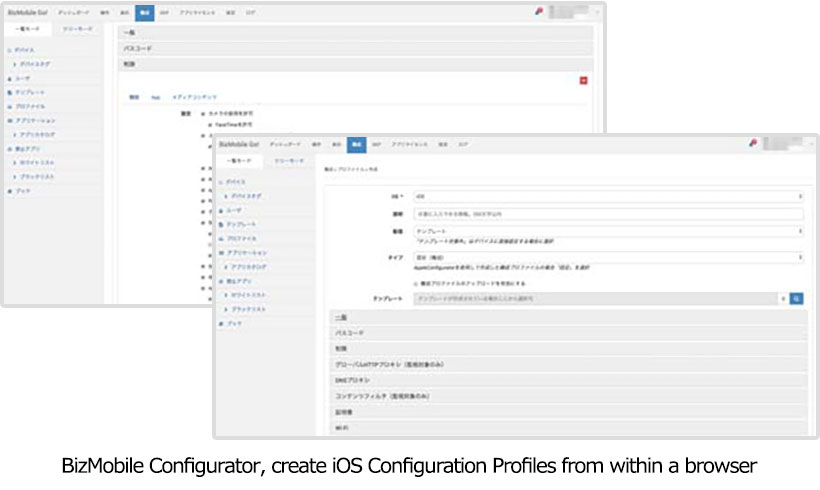Expand the パスコード section in the back window
The image size is (820, 490).
356,48
